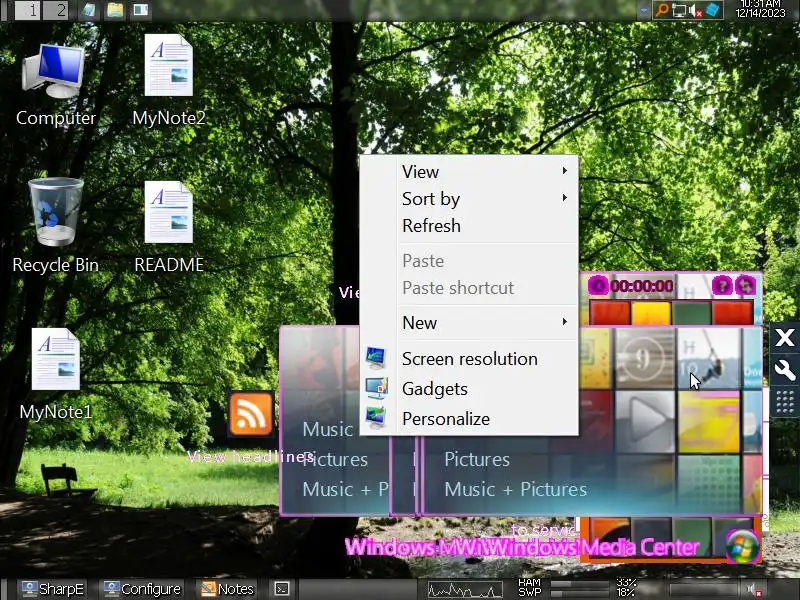800x600 pixels.
Task: Open the Configure taskbar button
Action: click(142, 589)
